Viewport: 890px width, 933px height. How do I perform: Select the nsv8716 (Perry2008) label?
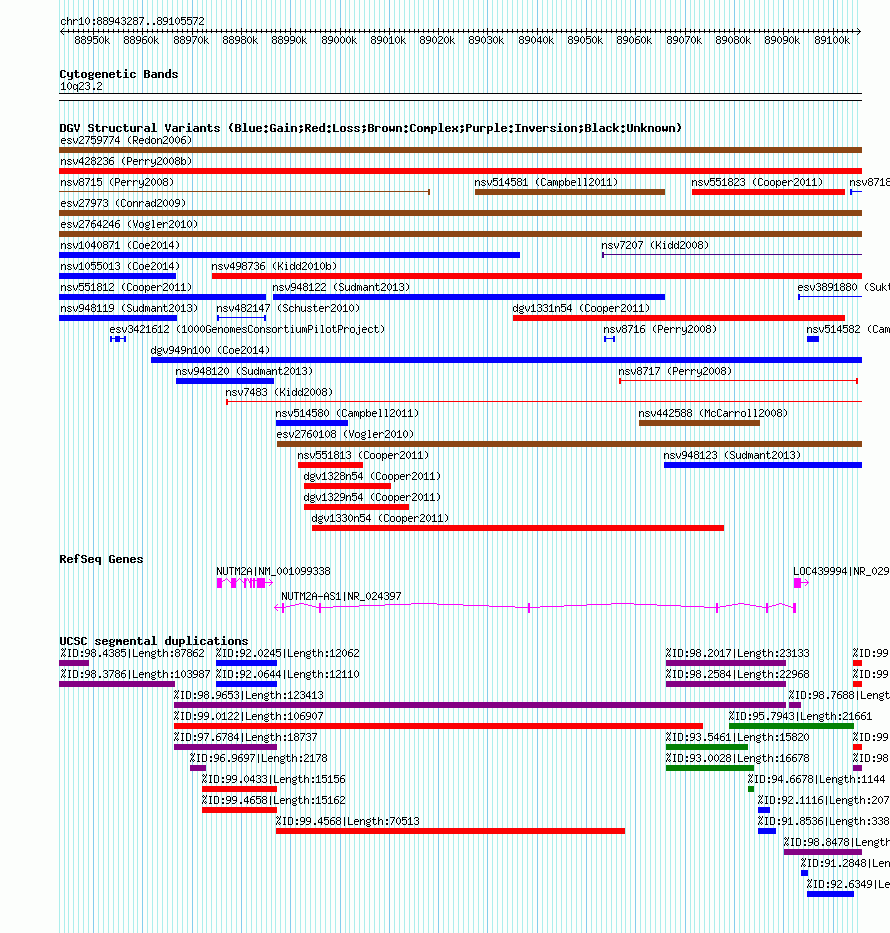(x=660, y=329)
